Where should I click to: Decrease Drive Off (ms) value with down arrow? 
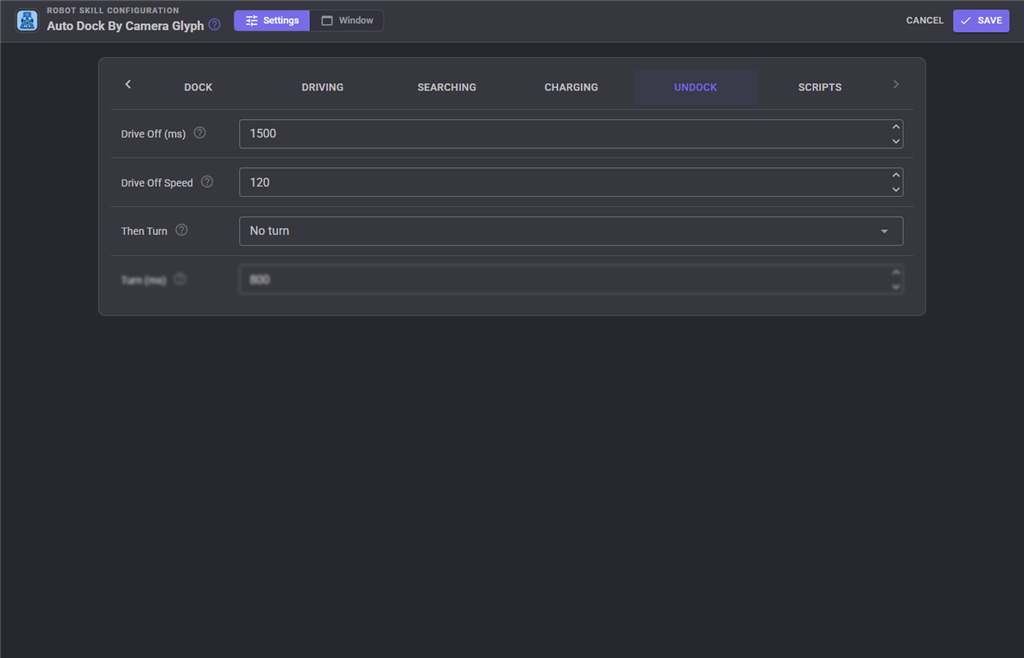click(x=896, y=141)
